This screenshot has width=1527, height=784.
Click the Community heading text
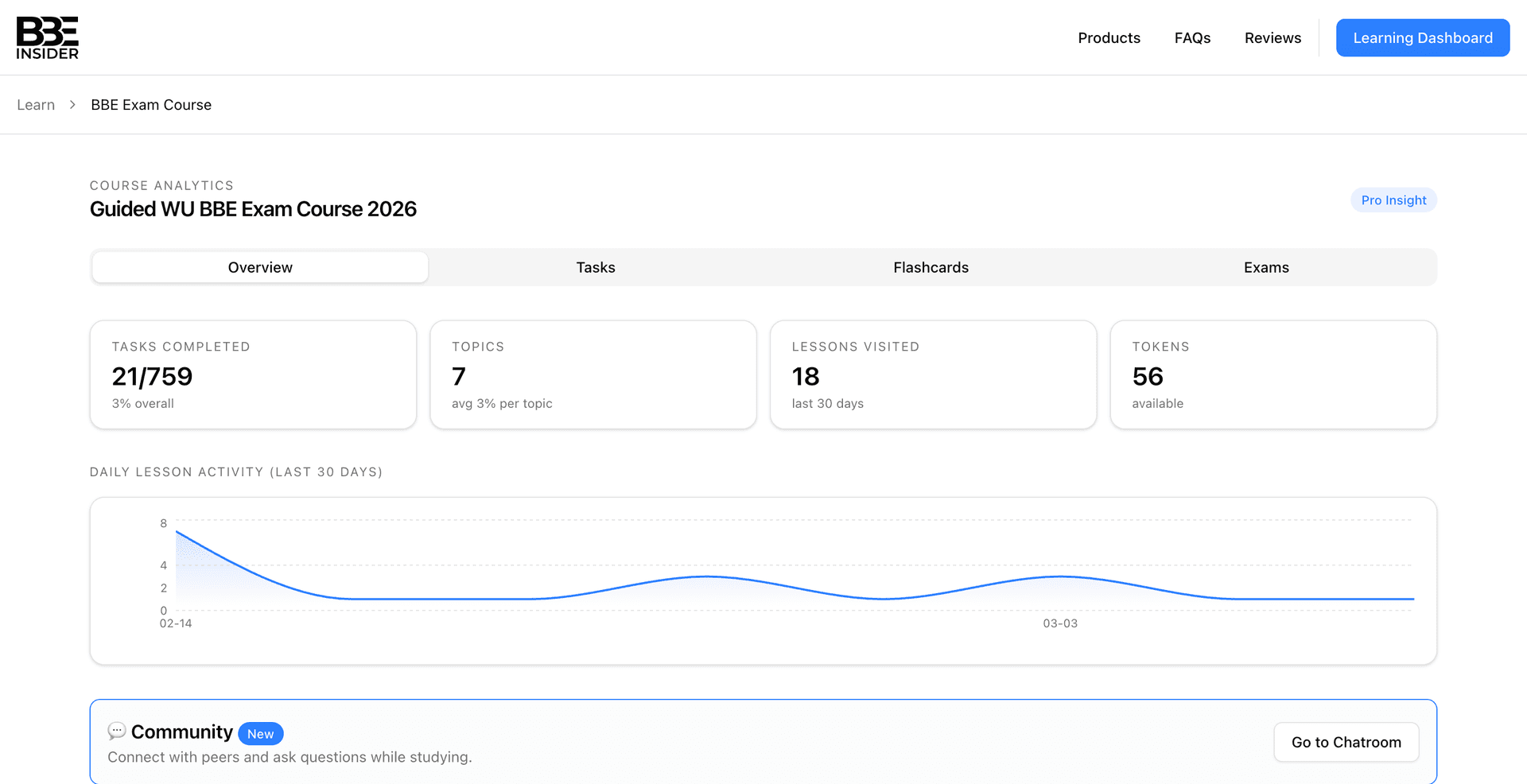click(x=182, y=732)
